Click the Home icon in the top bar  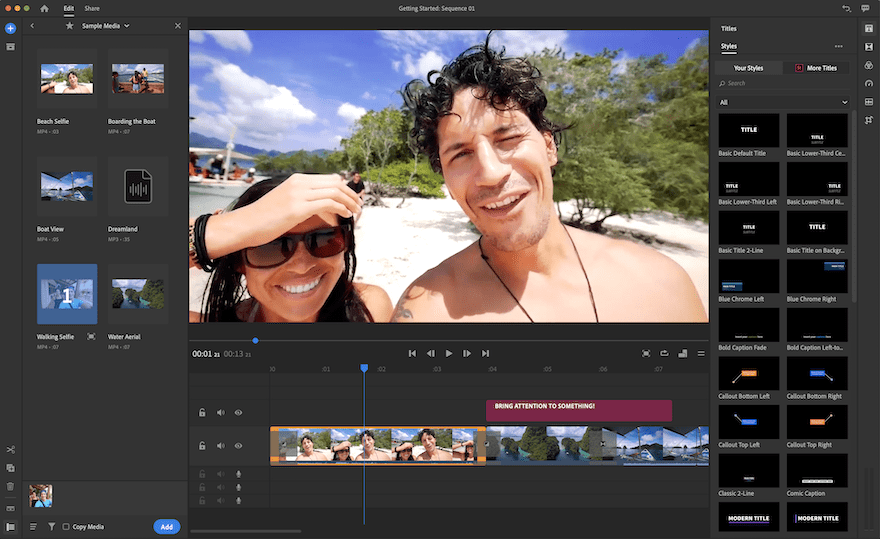(x=44, y=8)
